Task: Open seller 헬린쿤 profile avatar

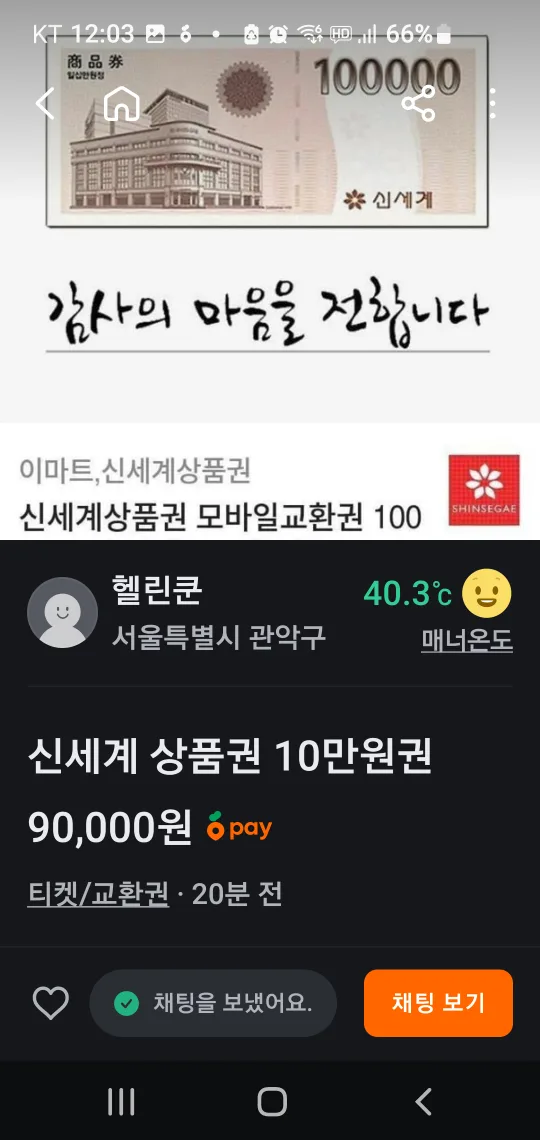Action: (63, 612)
